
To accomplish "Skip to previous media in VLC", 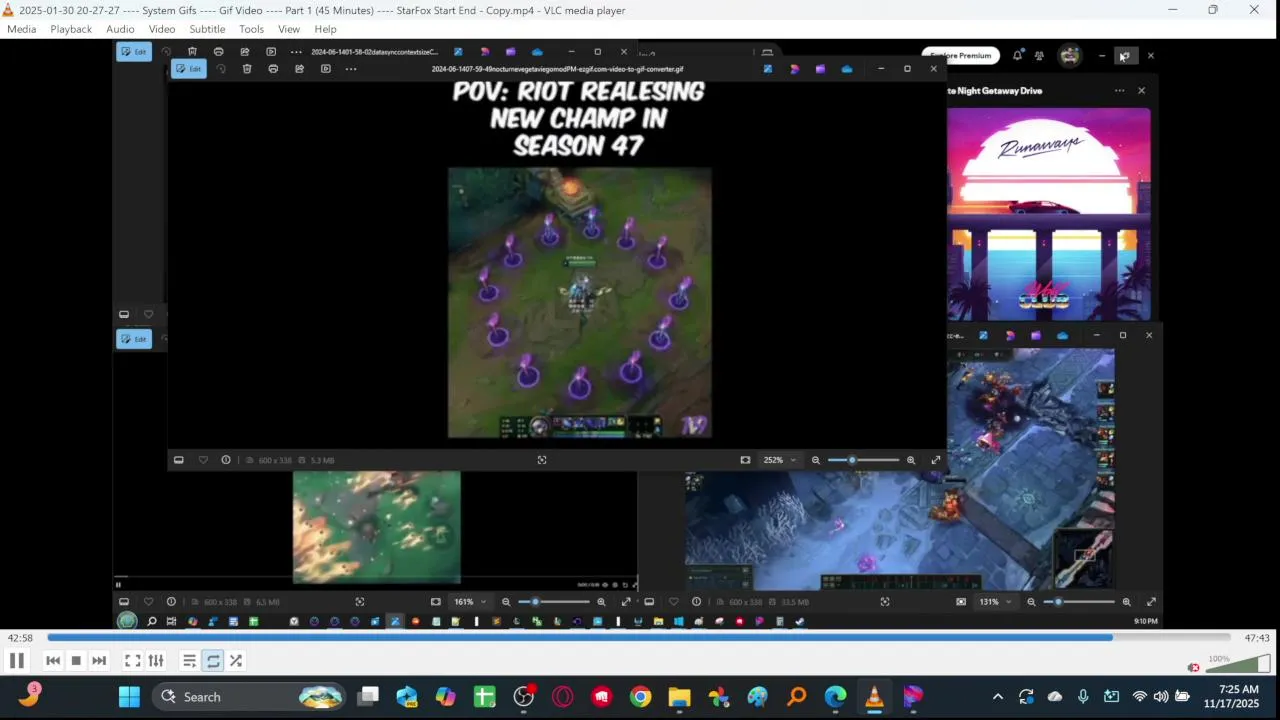I will tap(53, 660).
